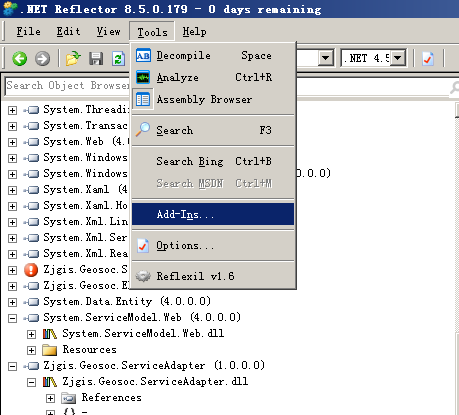Open assembly with the folder icon
This screenshot has width=459, height=415.
[x=73, y=59]
